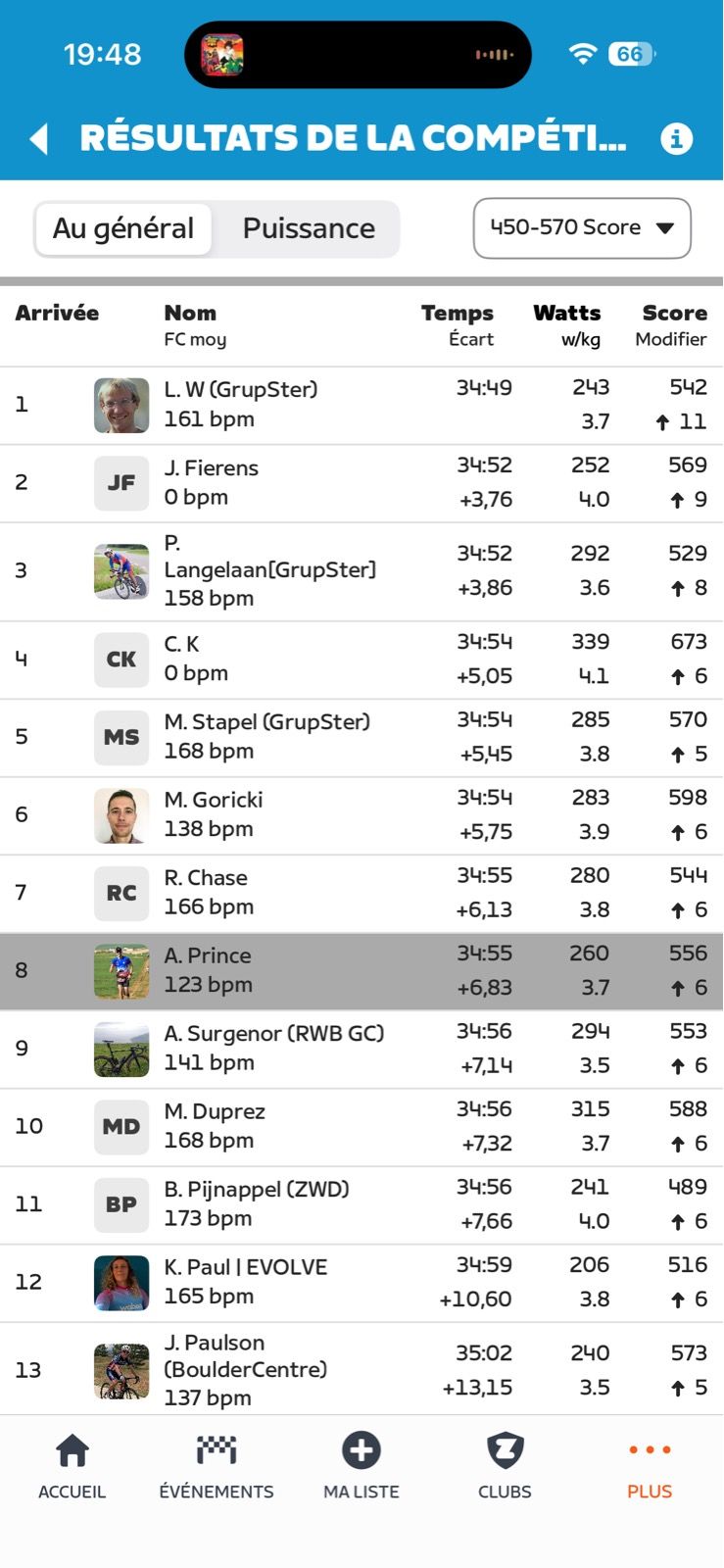Tap the Watts w/kg column header
724x1568 pixels.
(568, 324)
